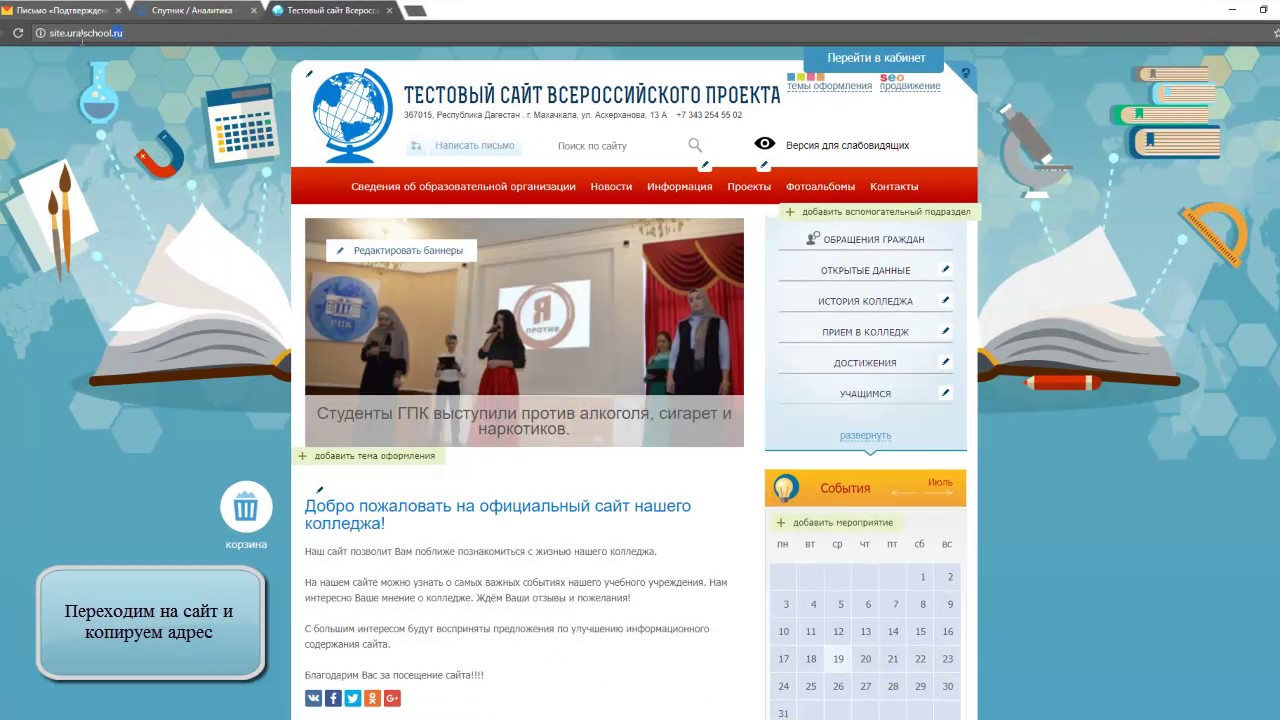Click the sitemap icon beside Написать письмо
The height and width of the screenshot is (720, 1280).
click(x=416, y=146)
